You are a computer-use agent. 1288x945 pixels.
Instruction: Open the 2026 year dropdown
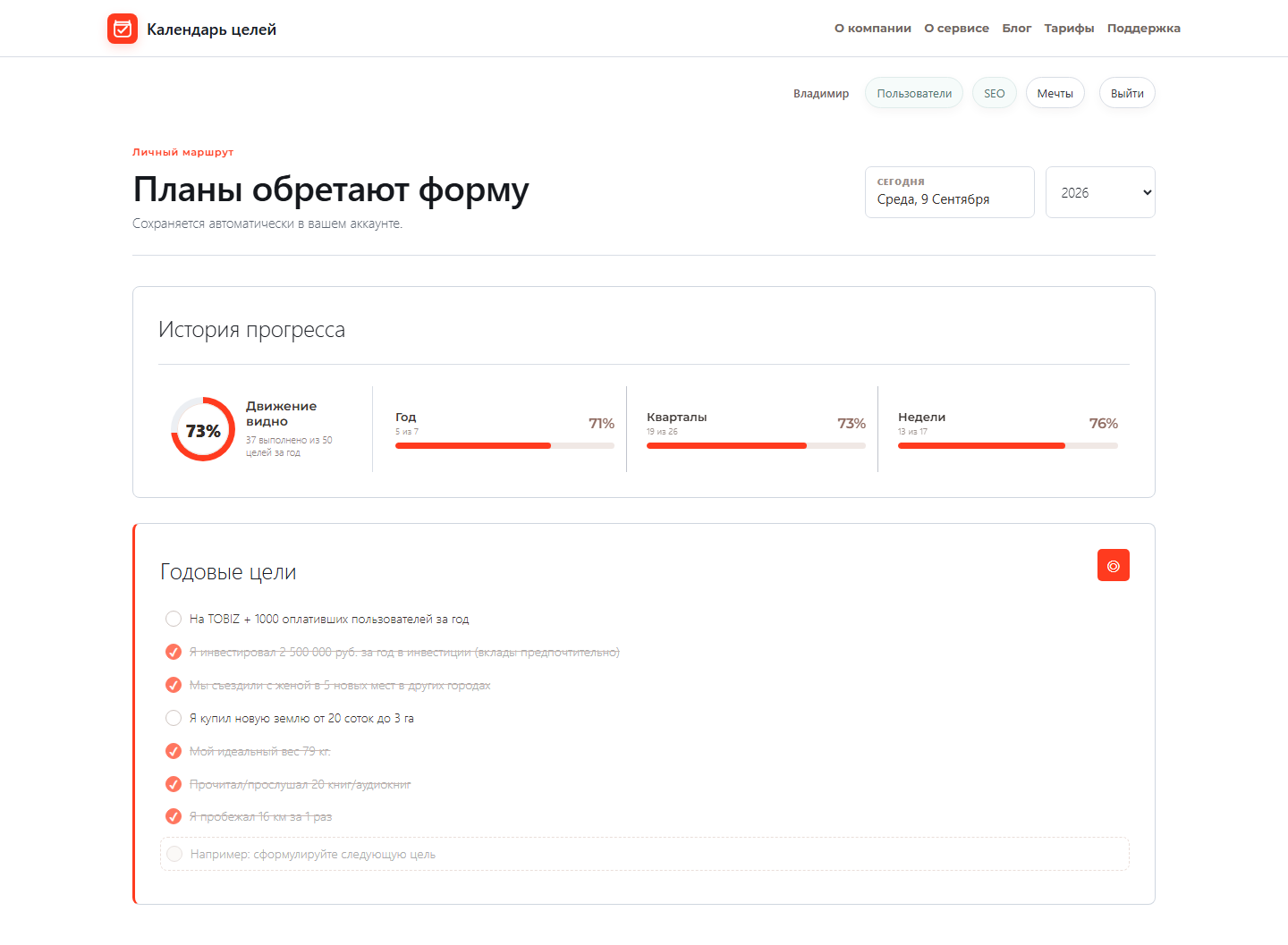[1100, 192]
